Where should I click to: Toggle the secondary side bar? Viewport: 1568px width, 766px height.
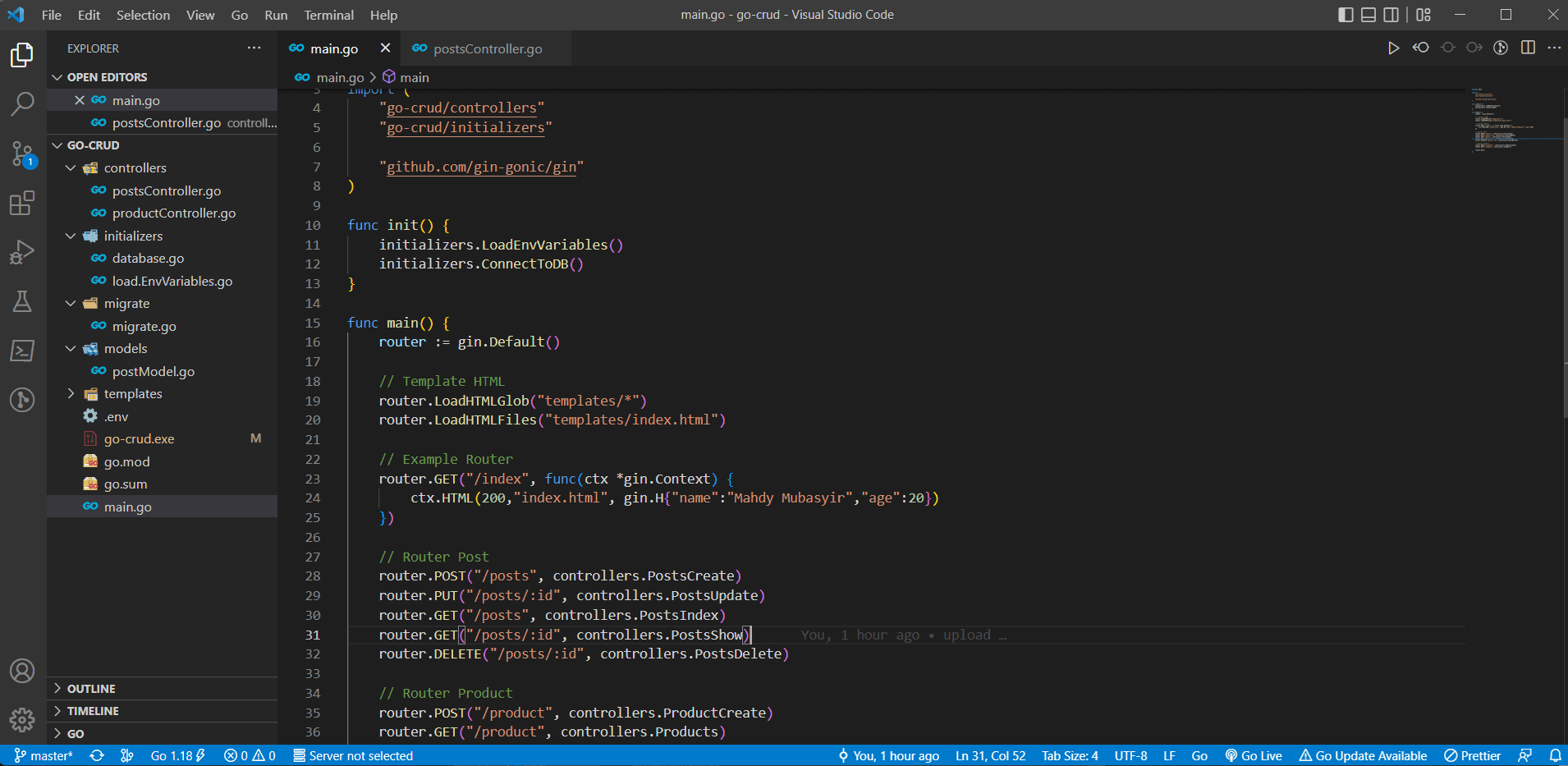pyautogui.click(x=1391, y=15)
